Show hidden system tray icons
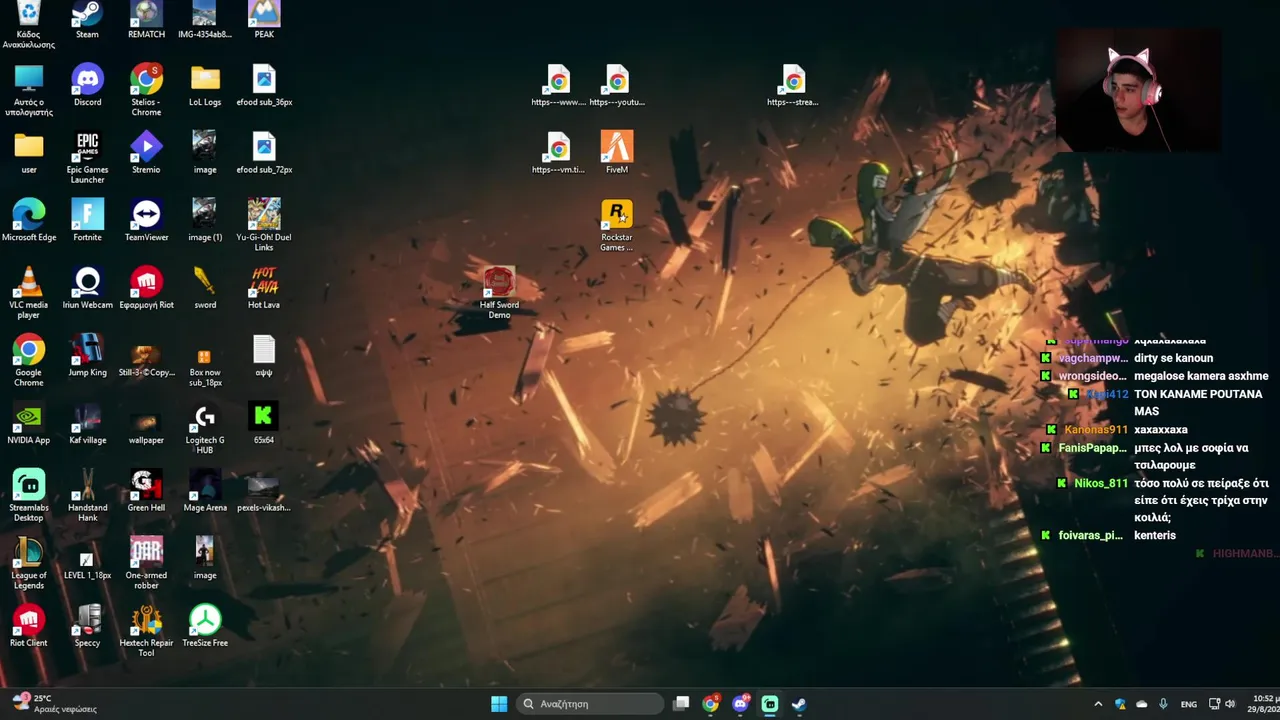The width and height of the screenshot is (1280, 720). 1098,704
